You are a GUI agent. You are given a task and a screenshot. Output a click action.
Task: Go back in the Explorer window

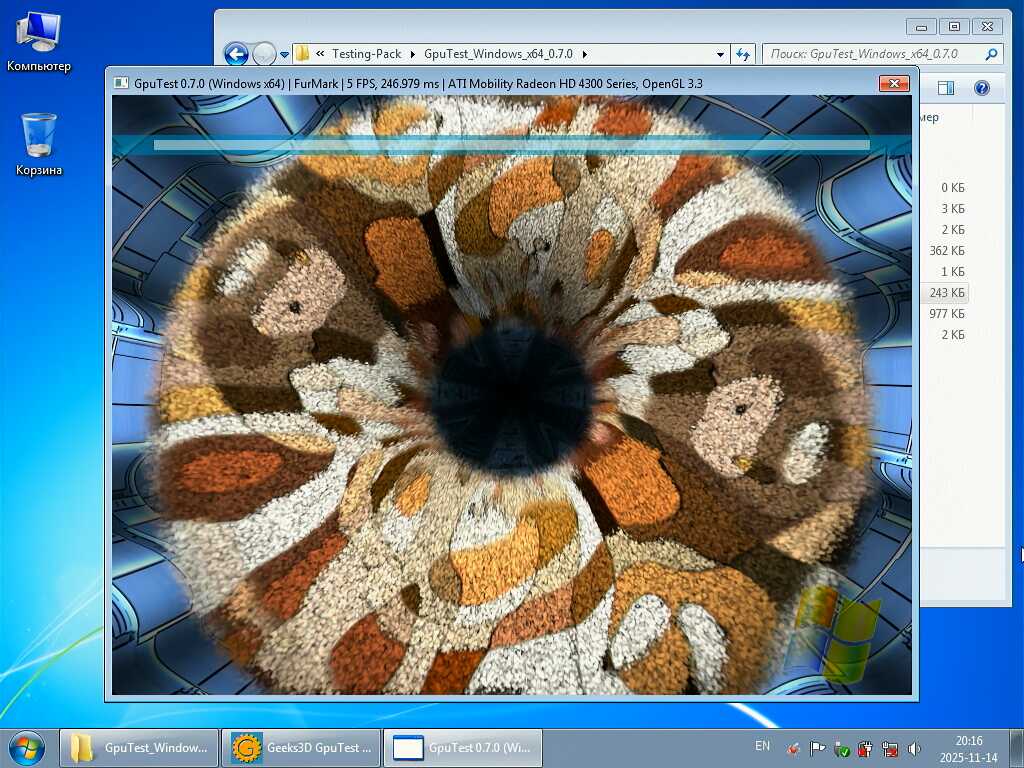(x=236, y=54)
